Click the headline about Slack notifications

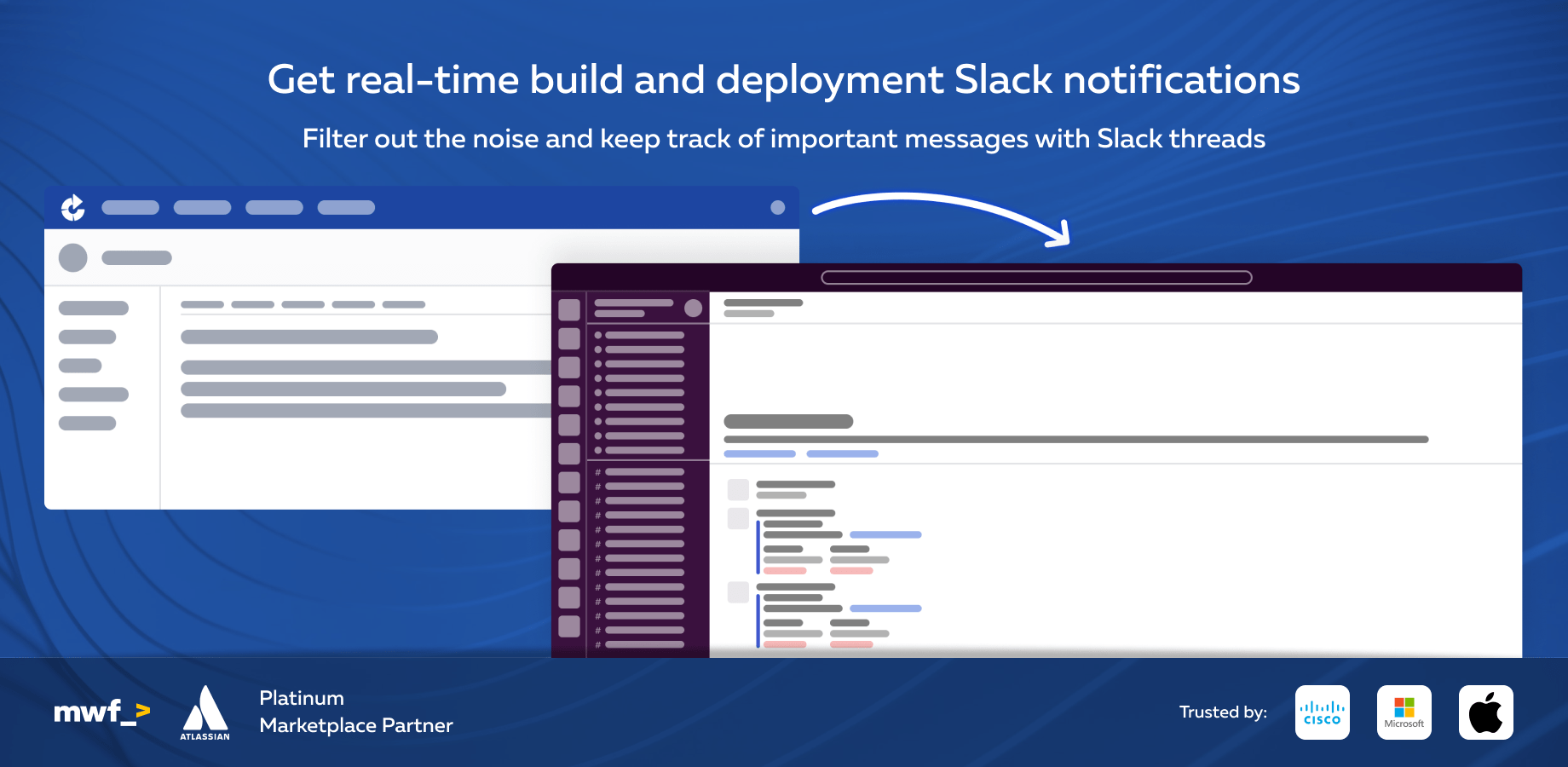(784, 79)
